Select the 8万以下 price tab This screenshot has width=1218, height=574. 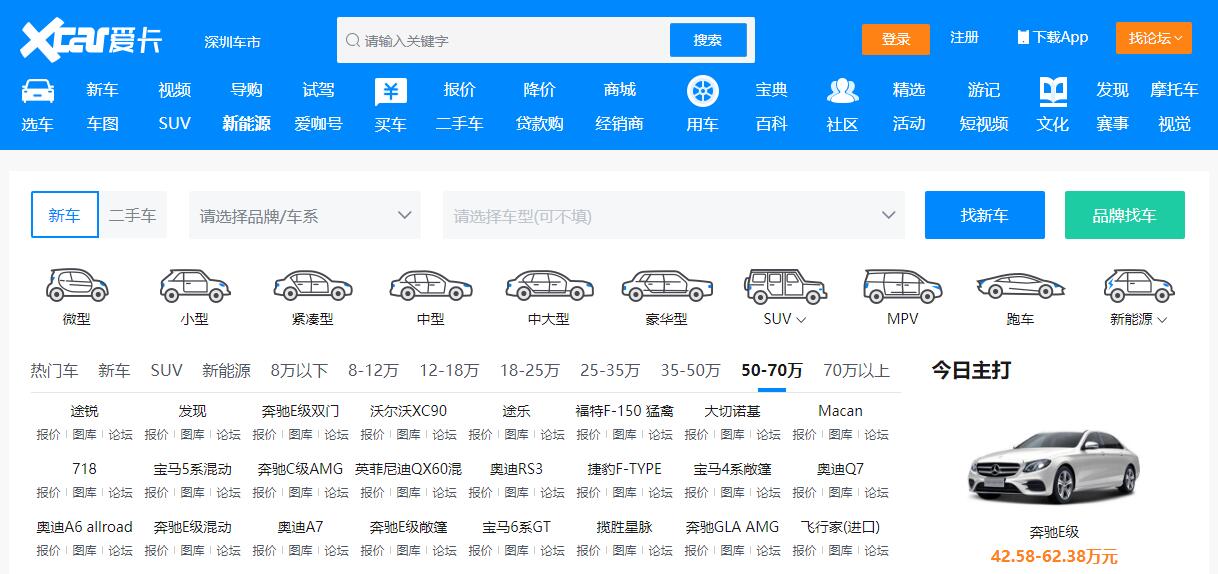tap(299, 370)
